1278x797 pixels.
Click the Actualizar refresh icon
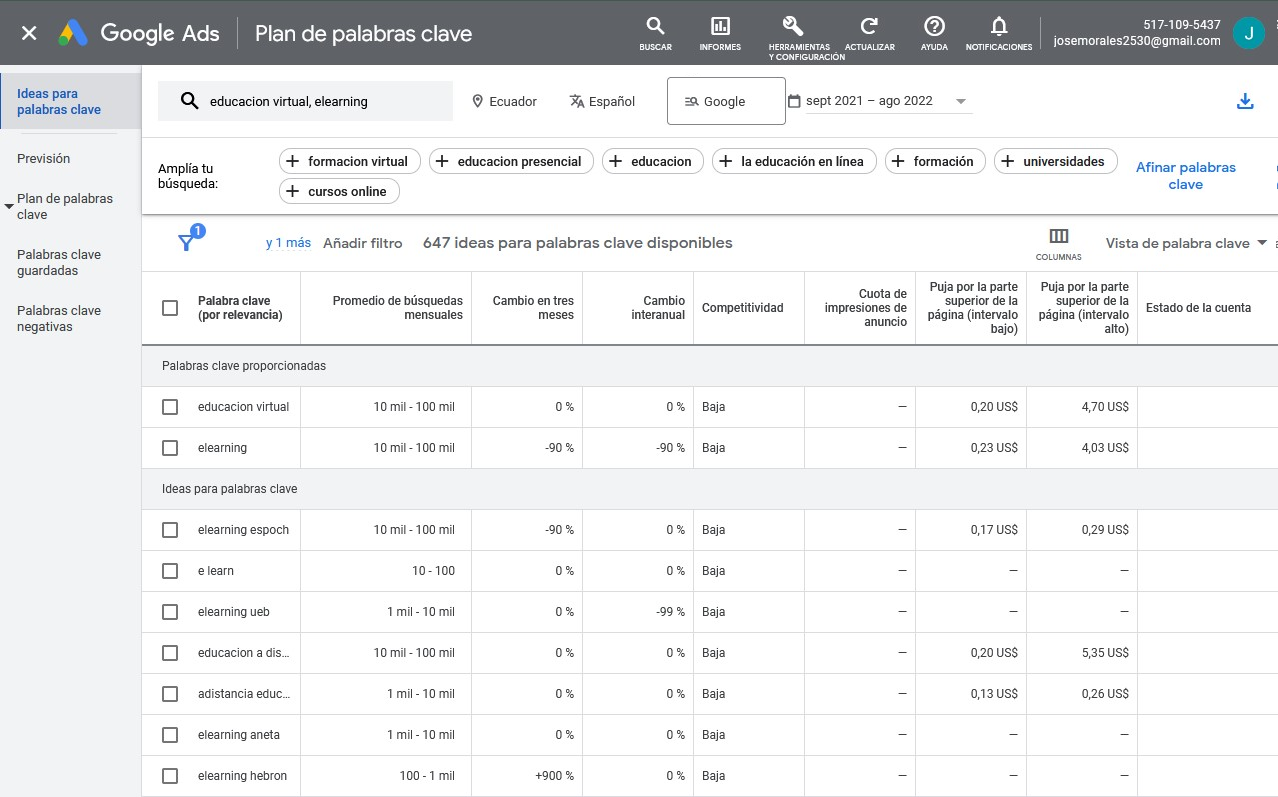(869, 27)
